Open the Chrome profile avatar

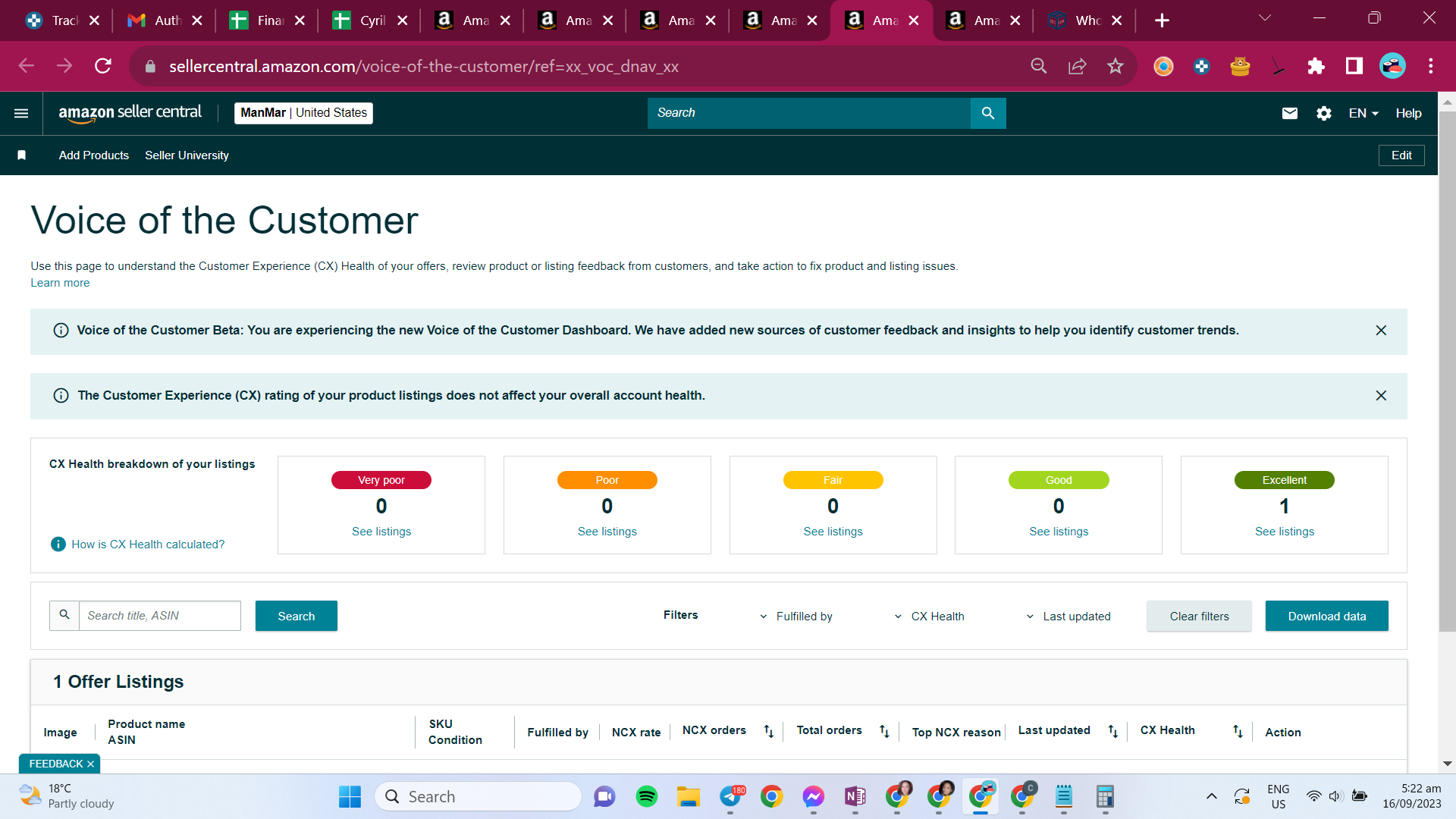(x=1392, y=66)
